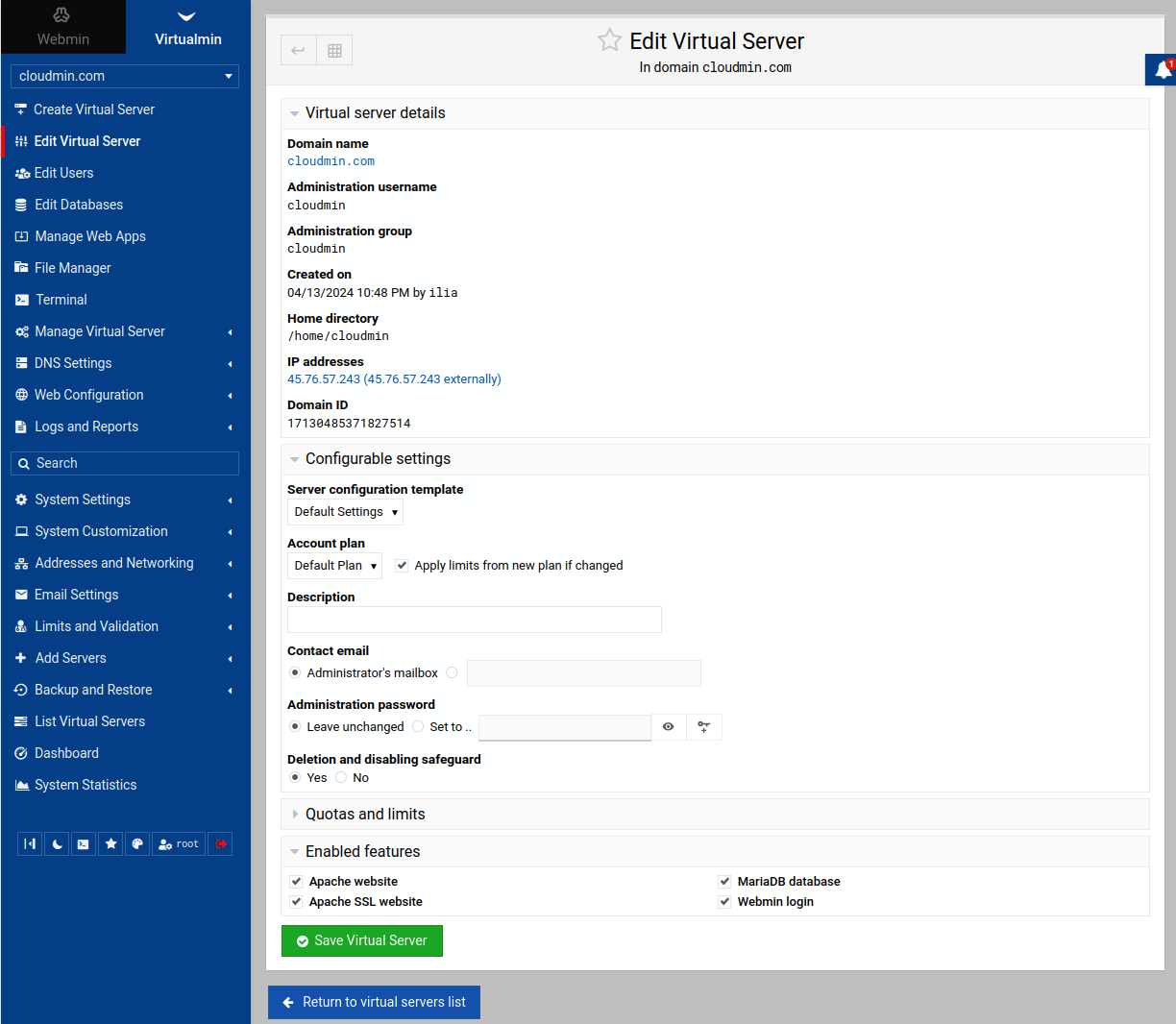The width and height of the screenshot is (1176, 1024).
Task: Open the cloudmin.com domain selector
Action: (x=125, y=76)
